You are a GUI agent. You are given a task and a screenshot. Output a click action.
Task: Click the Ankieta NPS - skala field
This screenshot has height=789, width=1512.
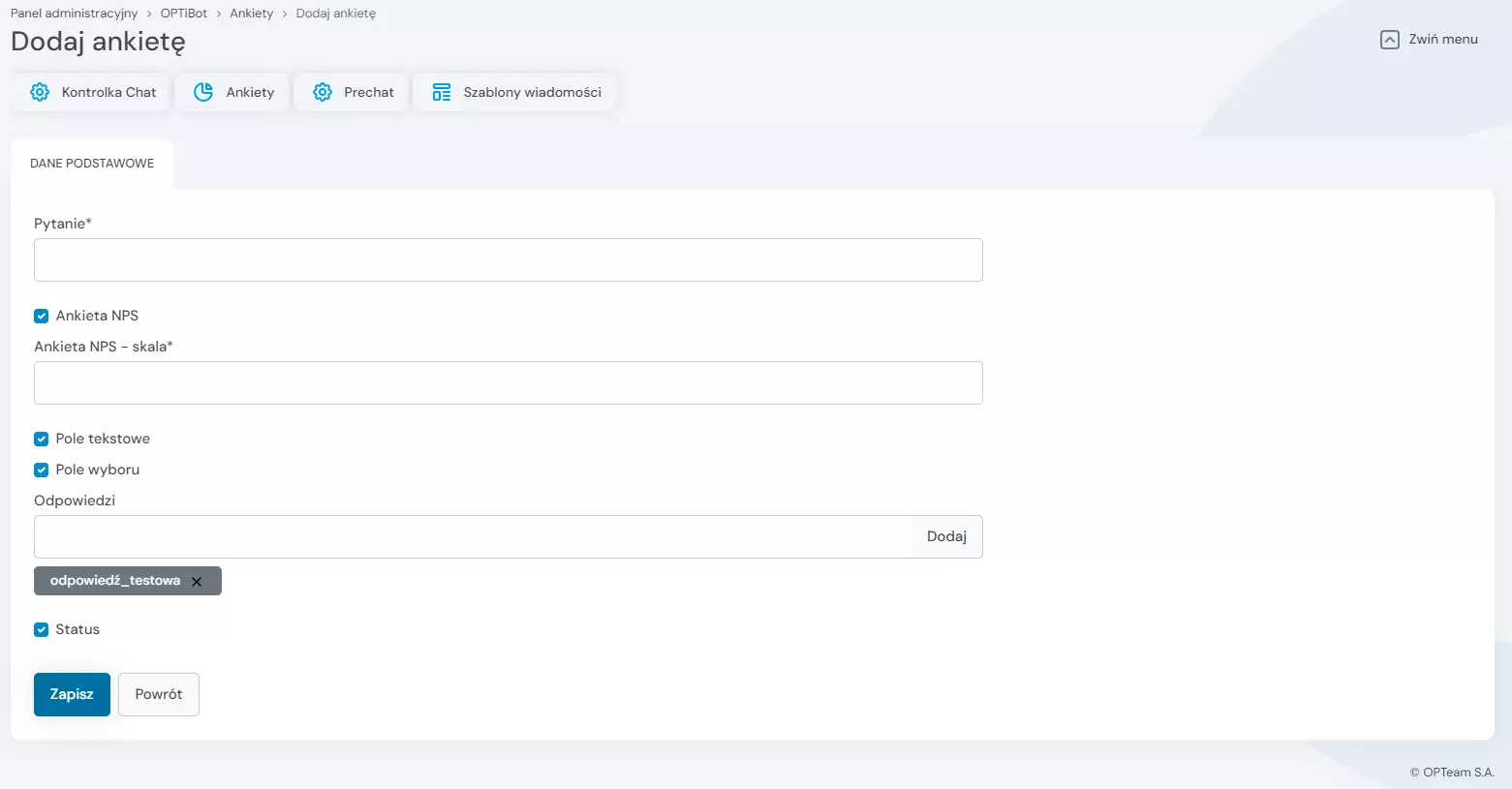click(508, 382)
